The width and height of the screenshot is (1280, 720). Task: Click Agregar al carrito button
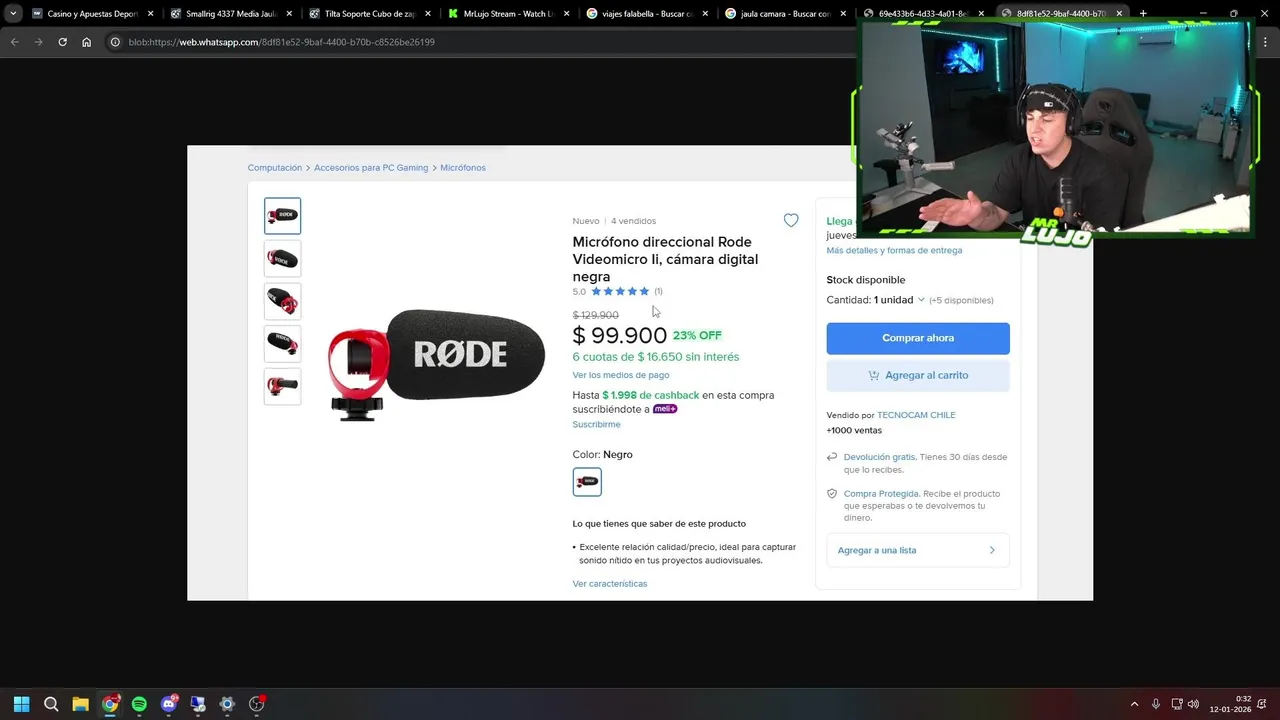pos(918,375)
